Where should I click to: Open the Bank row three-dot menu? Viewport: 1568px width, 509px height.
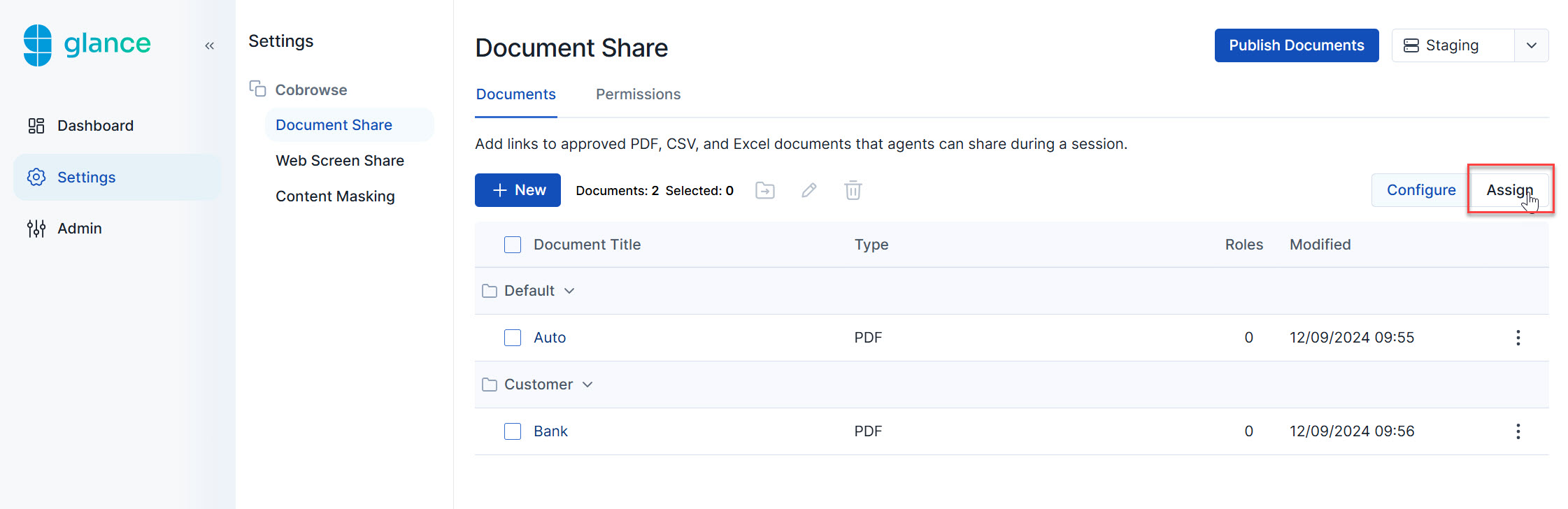1518,431
